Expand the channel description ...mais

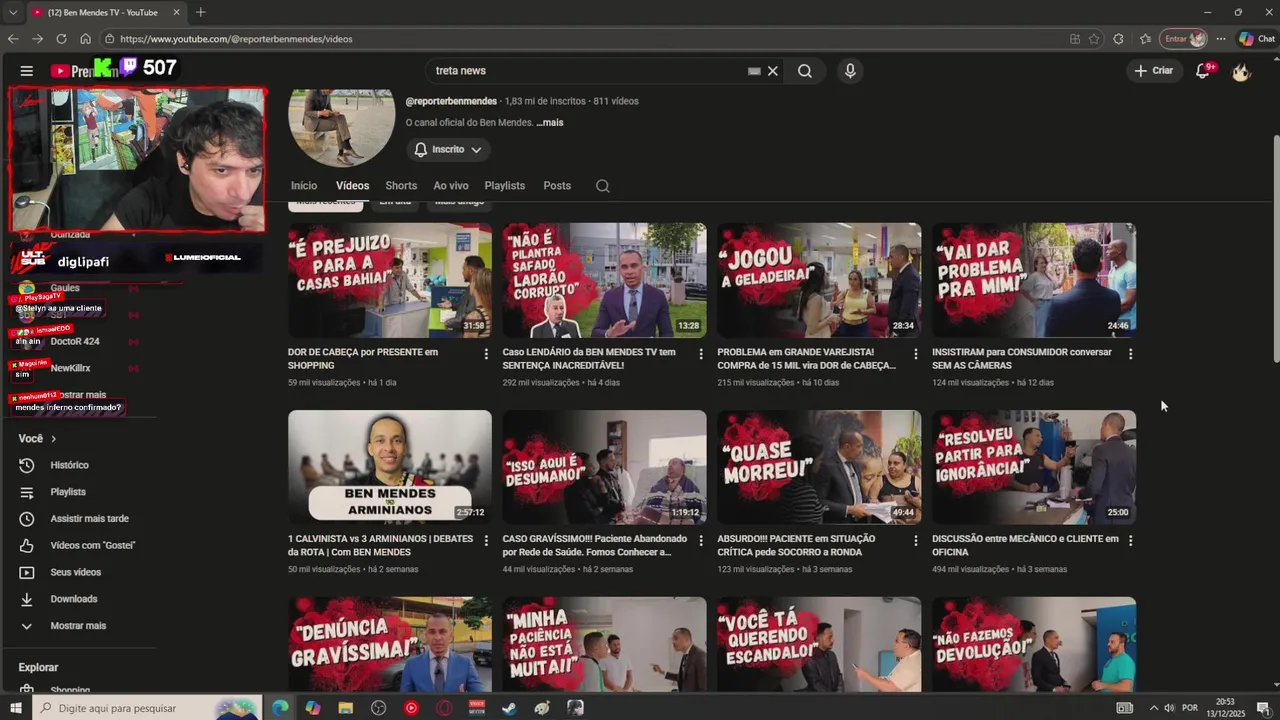pos(550,123)
